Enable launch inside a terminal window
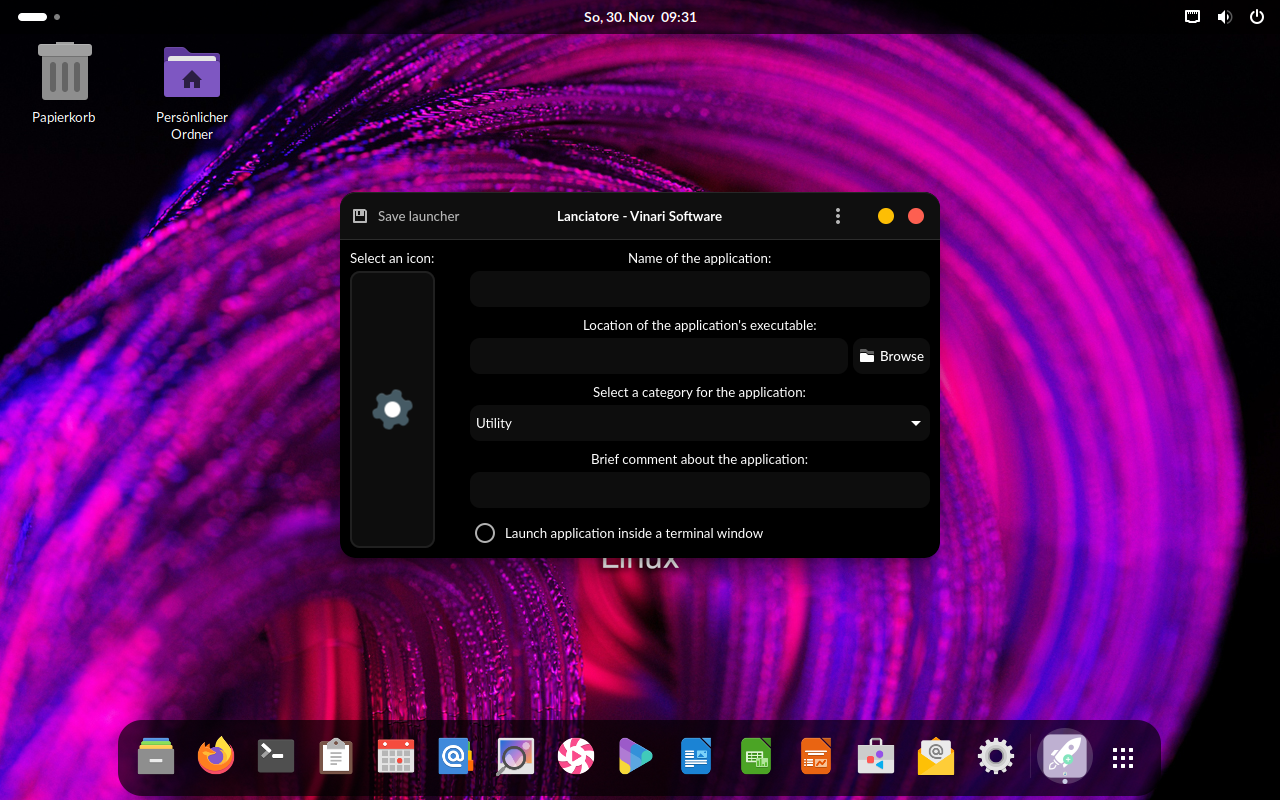 coord(485,533)
